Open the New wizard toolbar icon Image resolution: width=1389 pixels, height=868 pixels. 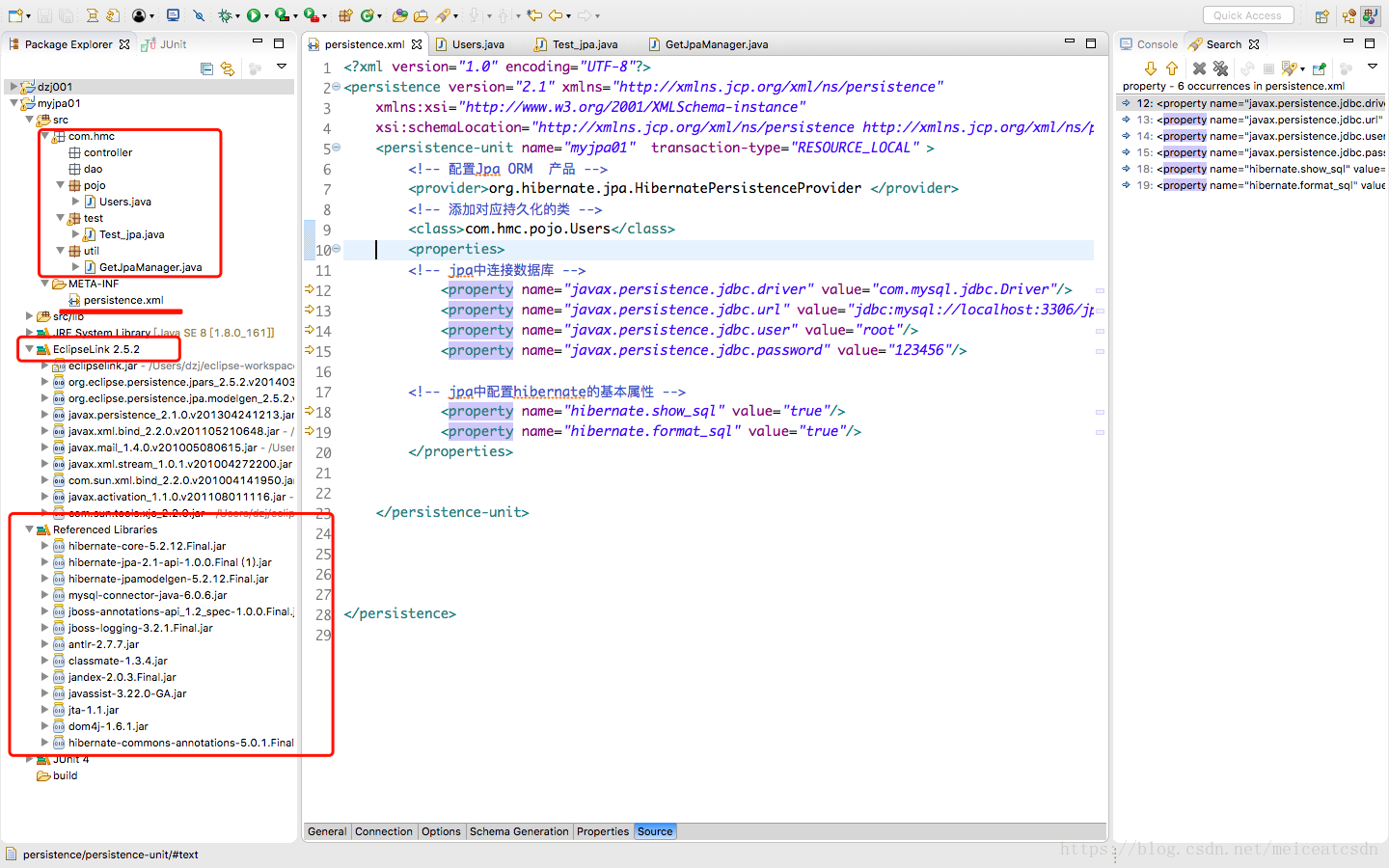[16, 15]
